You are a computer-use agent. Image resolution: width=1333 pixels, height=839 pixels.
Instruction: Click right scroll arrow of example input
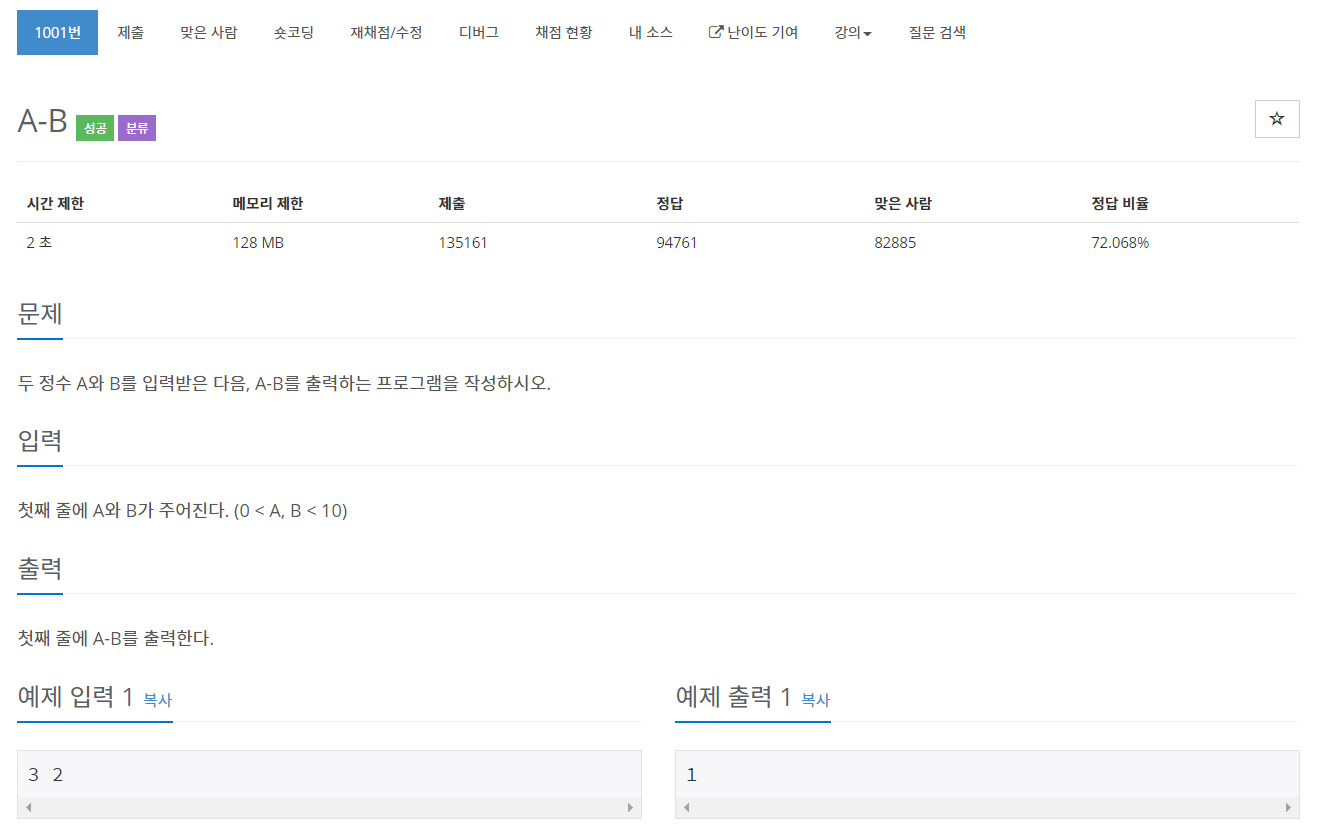(x=630, y=807)
